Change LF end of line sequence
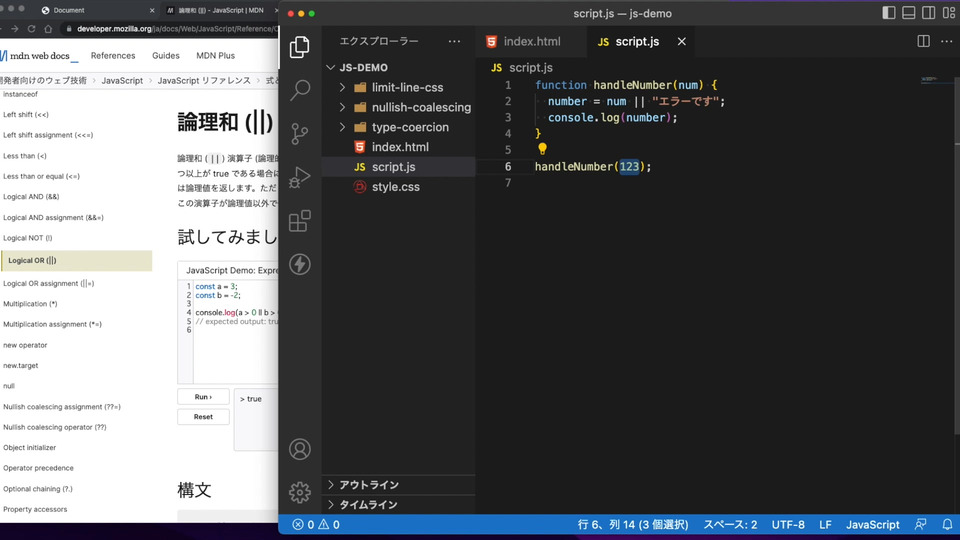The width and height of the screenshot is (960, 540). click(825, 525)
